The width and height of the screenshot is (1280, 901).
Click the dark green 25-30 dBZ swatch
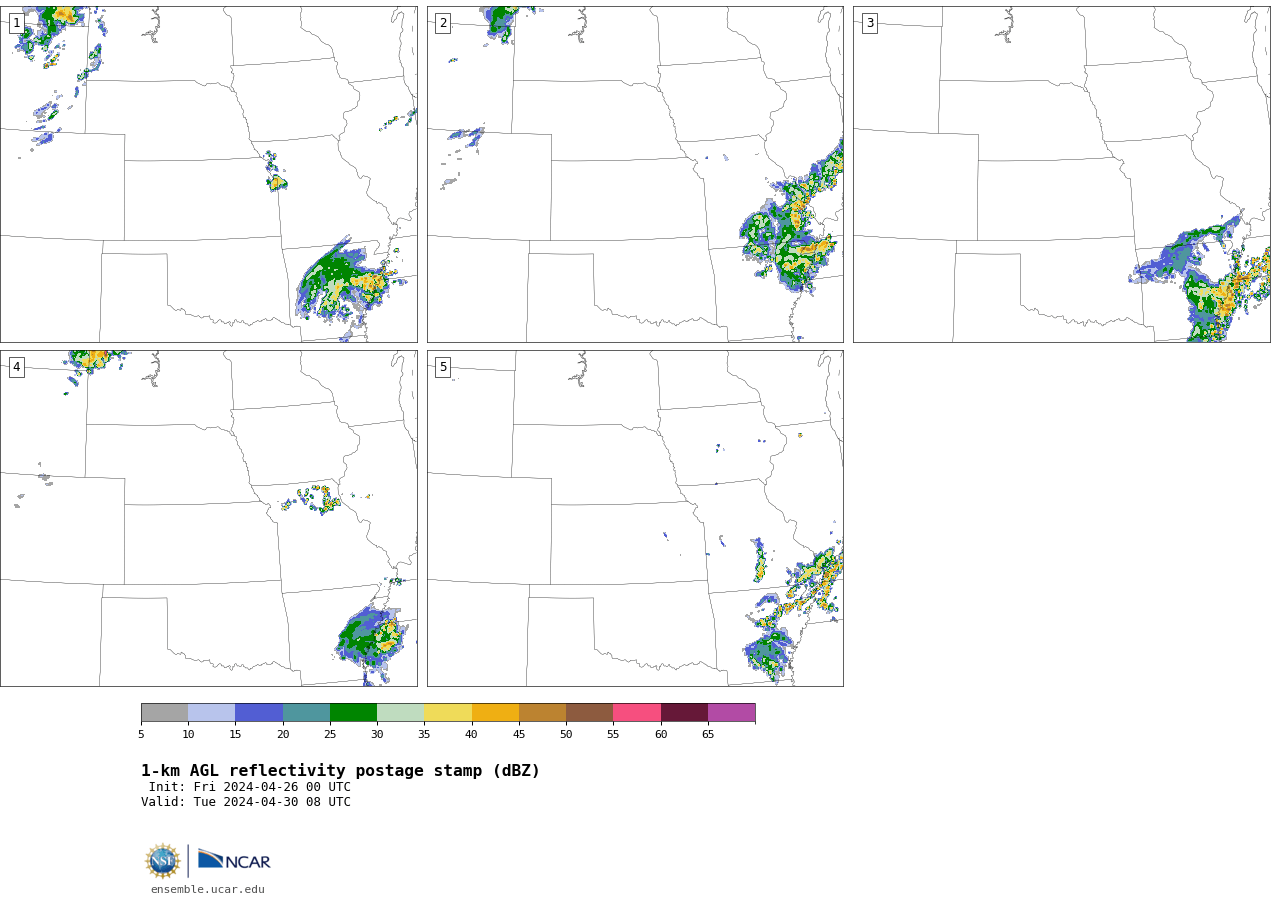pos(353,713)
